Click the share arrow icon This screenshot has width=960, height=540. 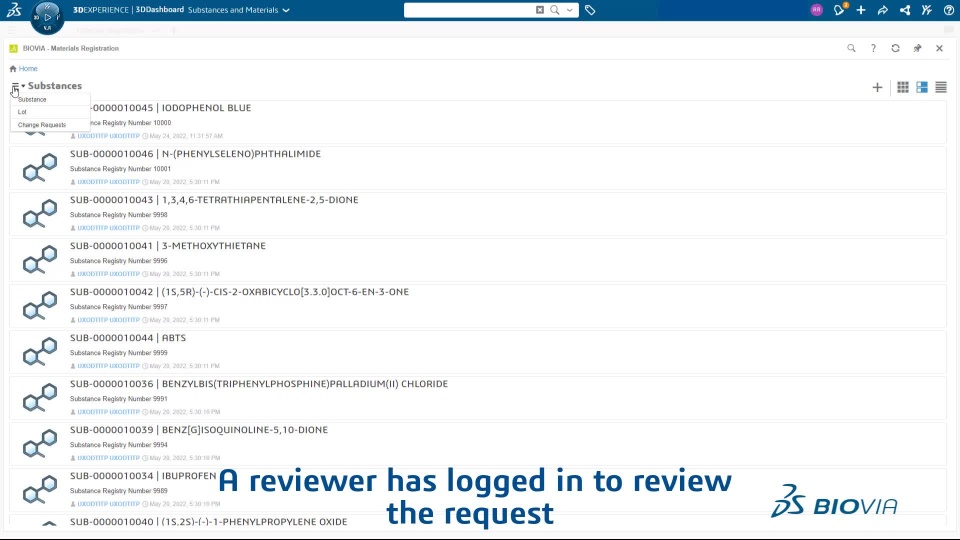(883, 10)
